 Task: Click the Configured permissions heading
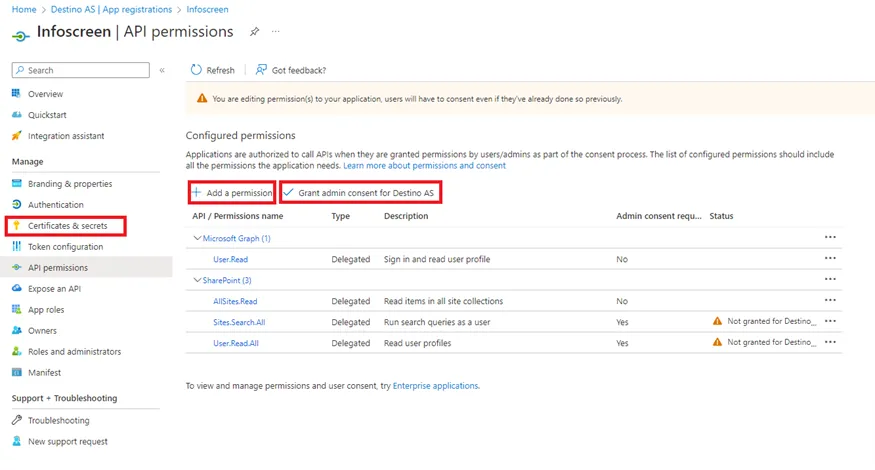241,136
